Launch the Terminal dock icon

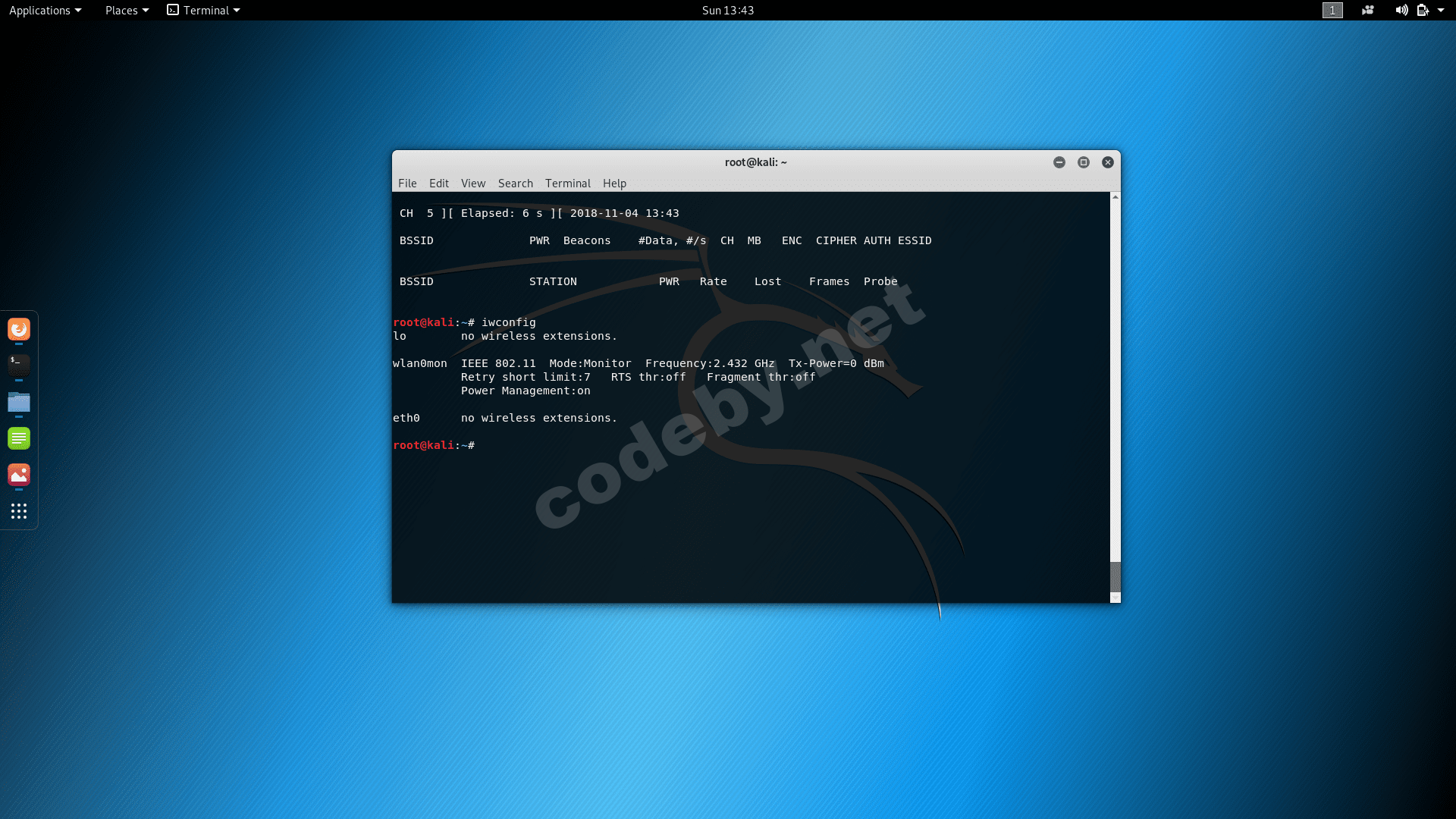tap(19, 365)
